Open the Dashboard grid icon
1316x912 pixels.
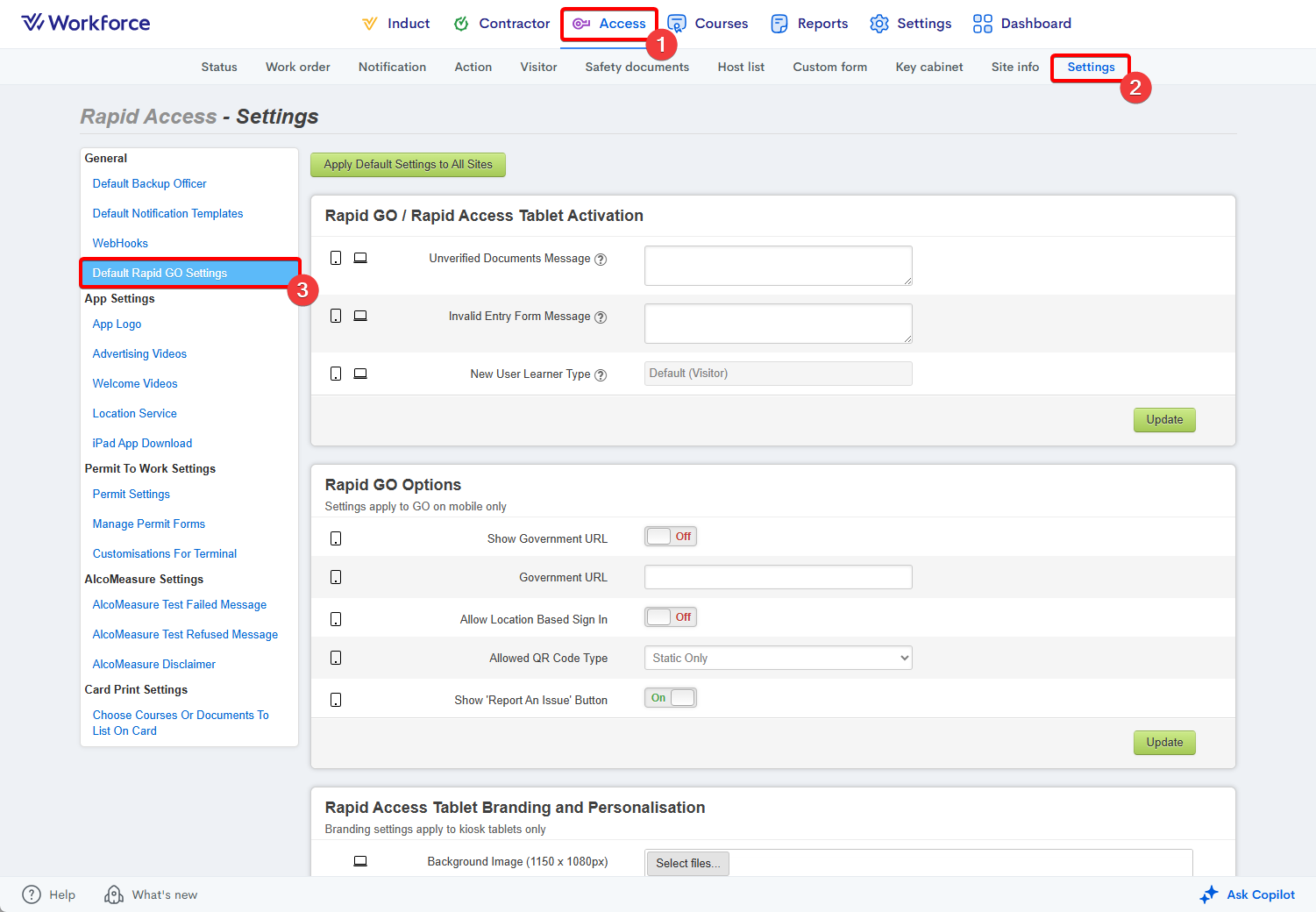[x=983, y=24]
